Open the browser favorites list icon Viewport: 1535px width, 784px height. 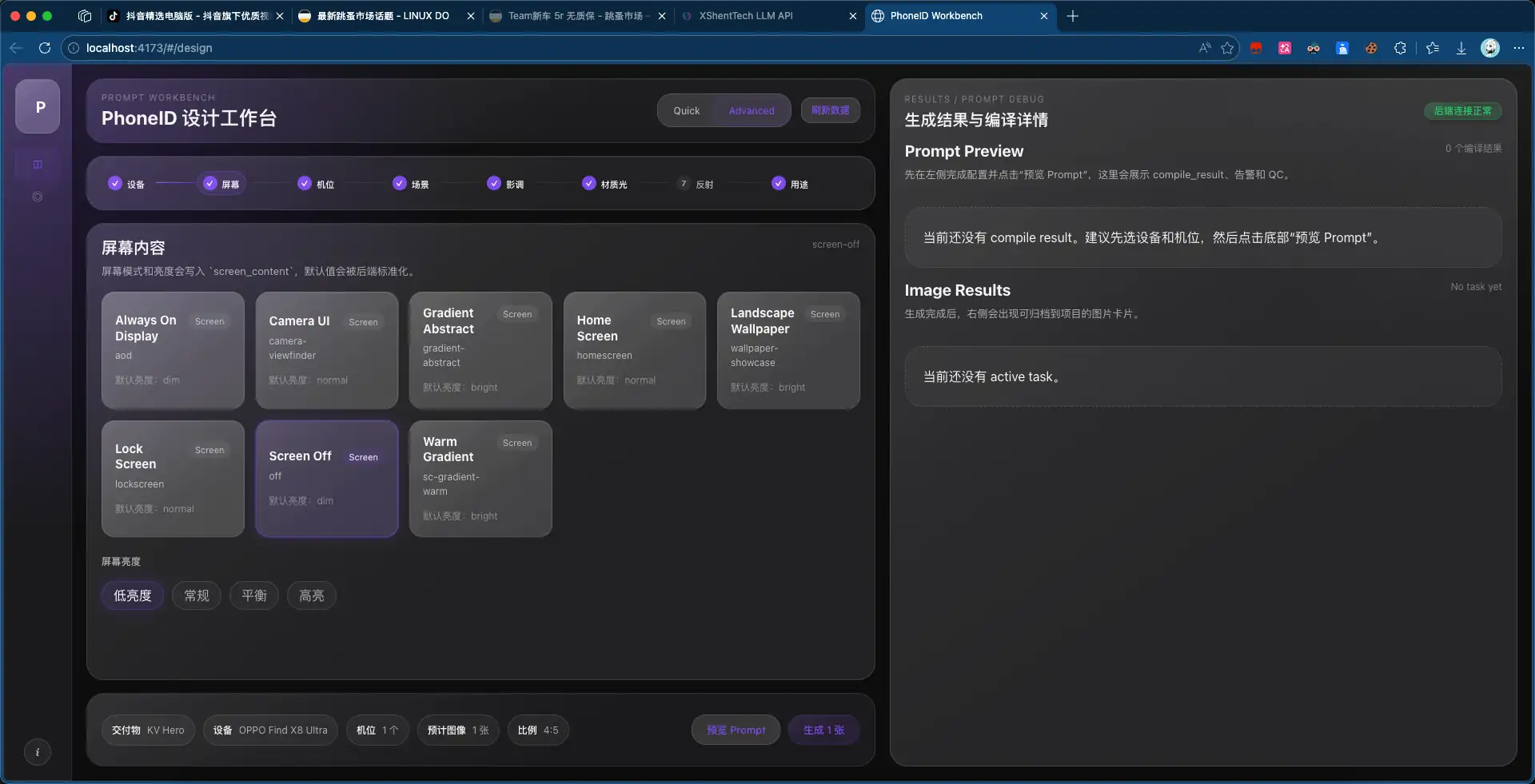click(x=1433, y=48)
